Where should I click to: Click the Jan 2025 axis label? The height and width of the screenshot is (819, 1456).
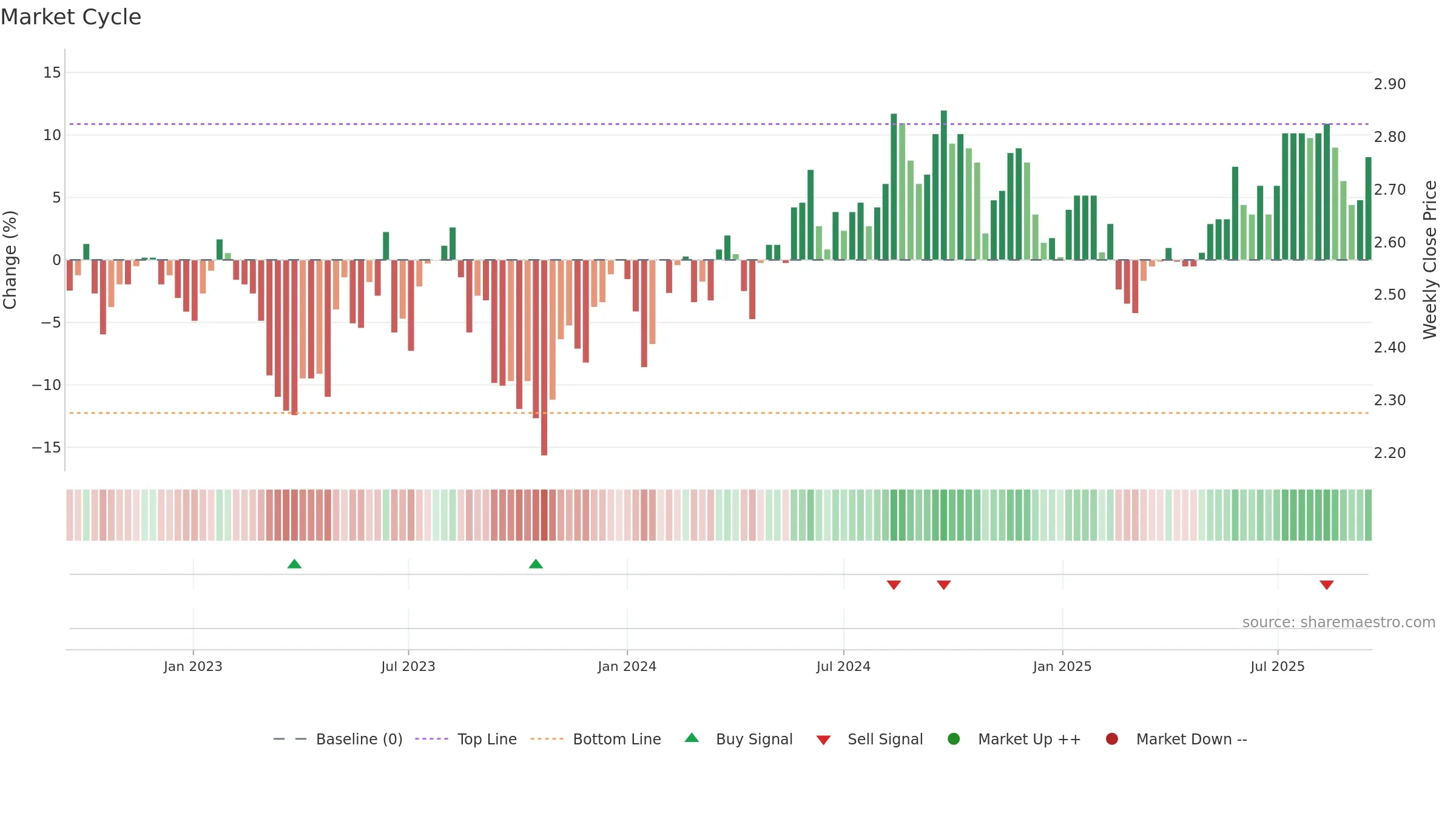coord(1062,666)
